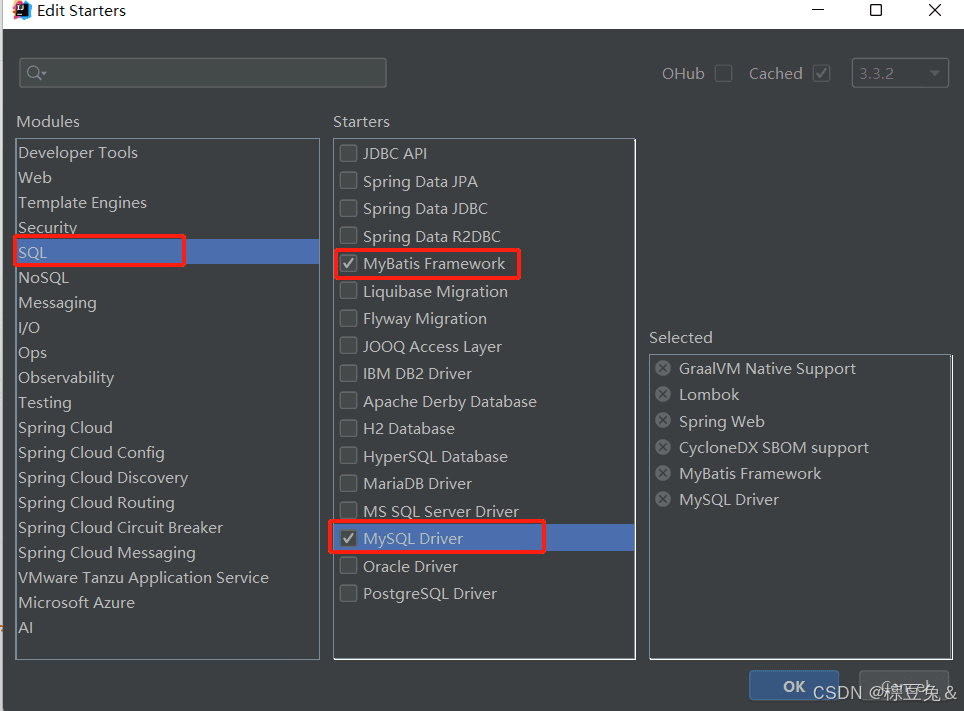Choose the Microsoft Azure module
The width and height of the screenshot is (964, 711).
pyautogui.click(x=167, y=603)
